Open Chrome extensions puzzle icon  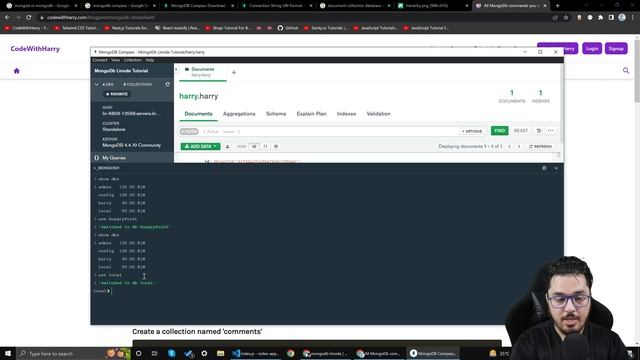pyautogui.click(x=600, y=18)
